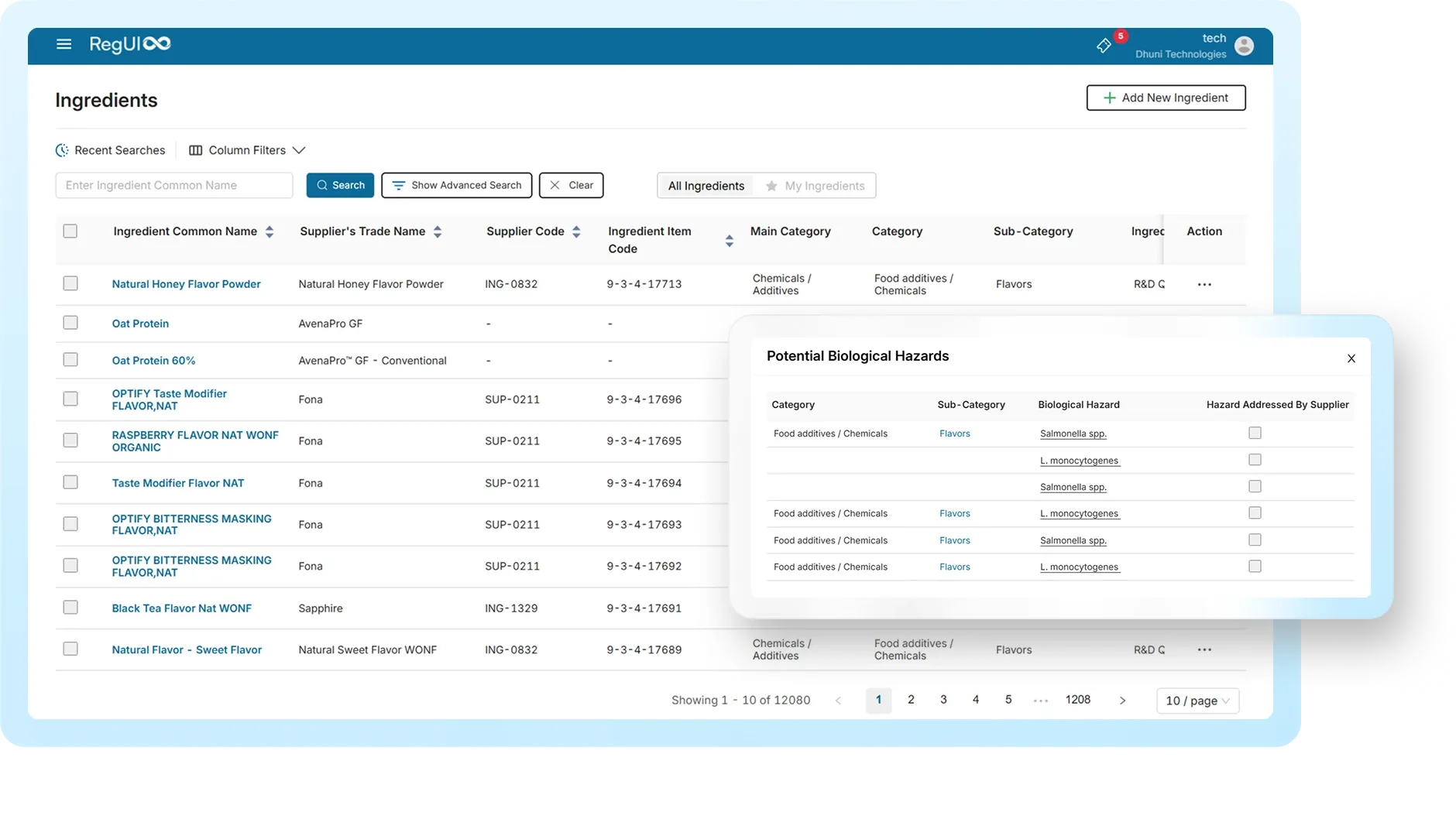Sort by Supplier Code column
Image resolution: width=1456 pixels, height=836 pixels.
click(x=576, y=231)
